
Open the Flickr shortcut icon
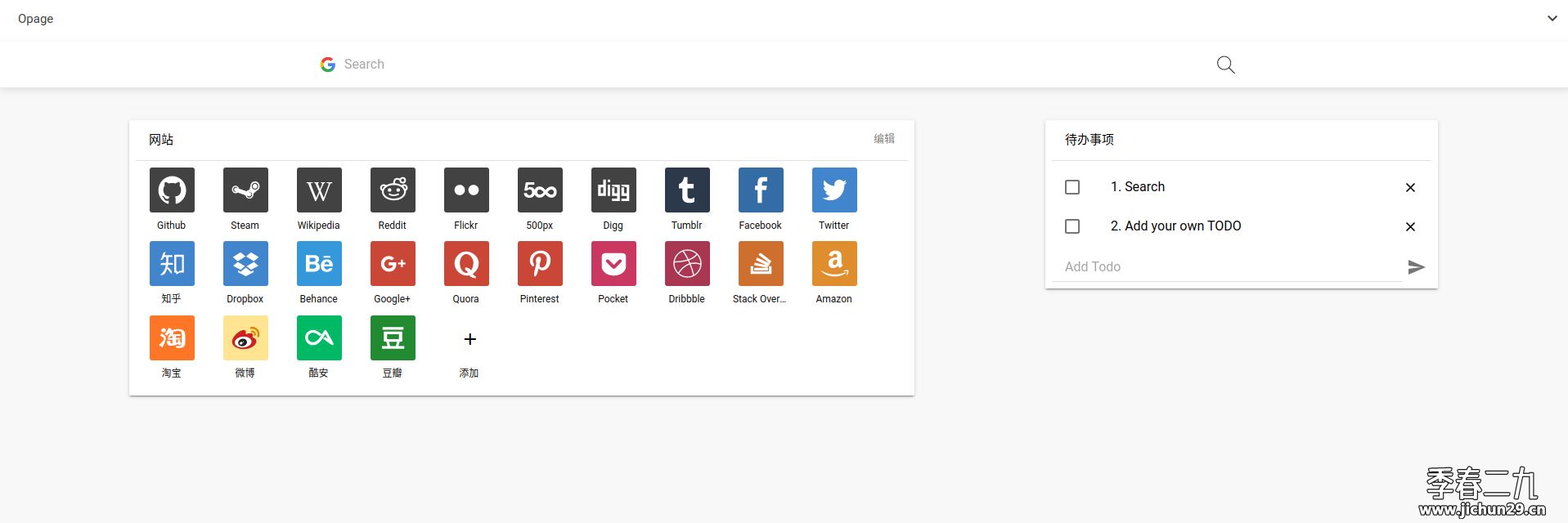pyautogui.click(x=466, y=190)
